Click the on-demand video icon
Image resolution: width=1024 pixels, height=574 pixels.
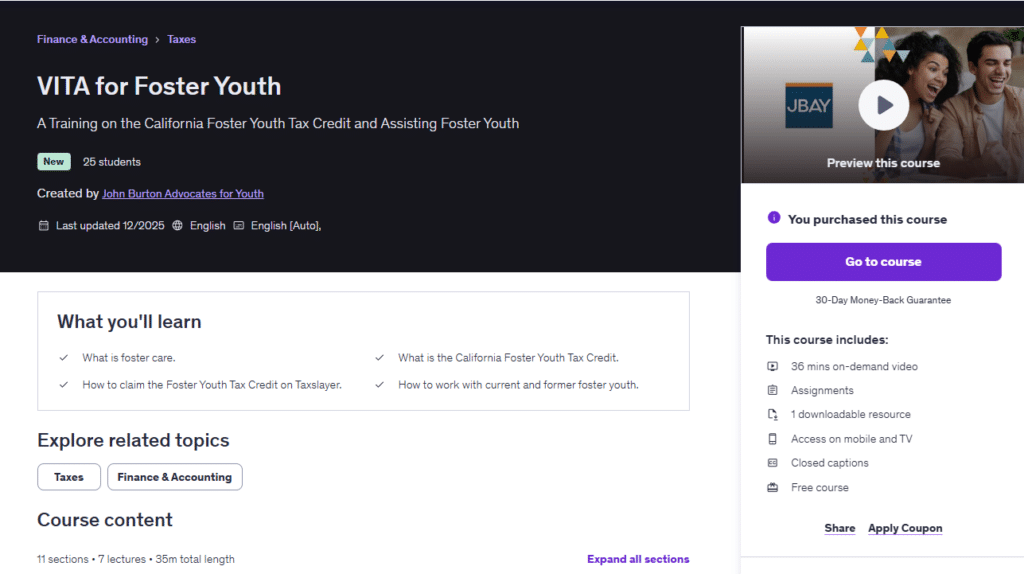tap(772, 366)
